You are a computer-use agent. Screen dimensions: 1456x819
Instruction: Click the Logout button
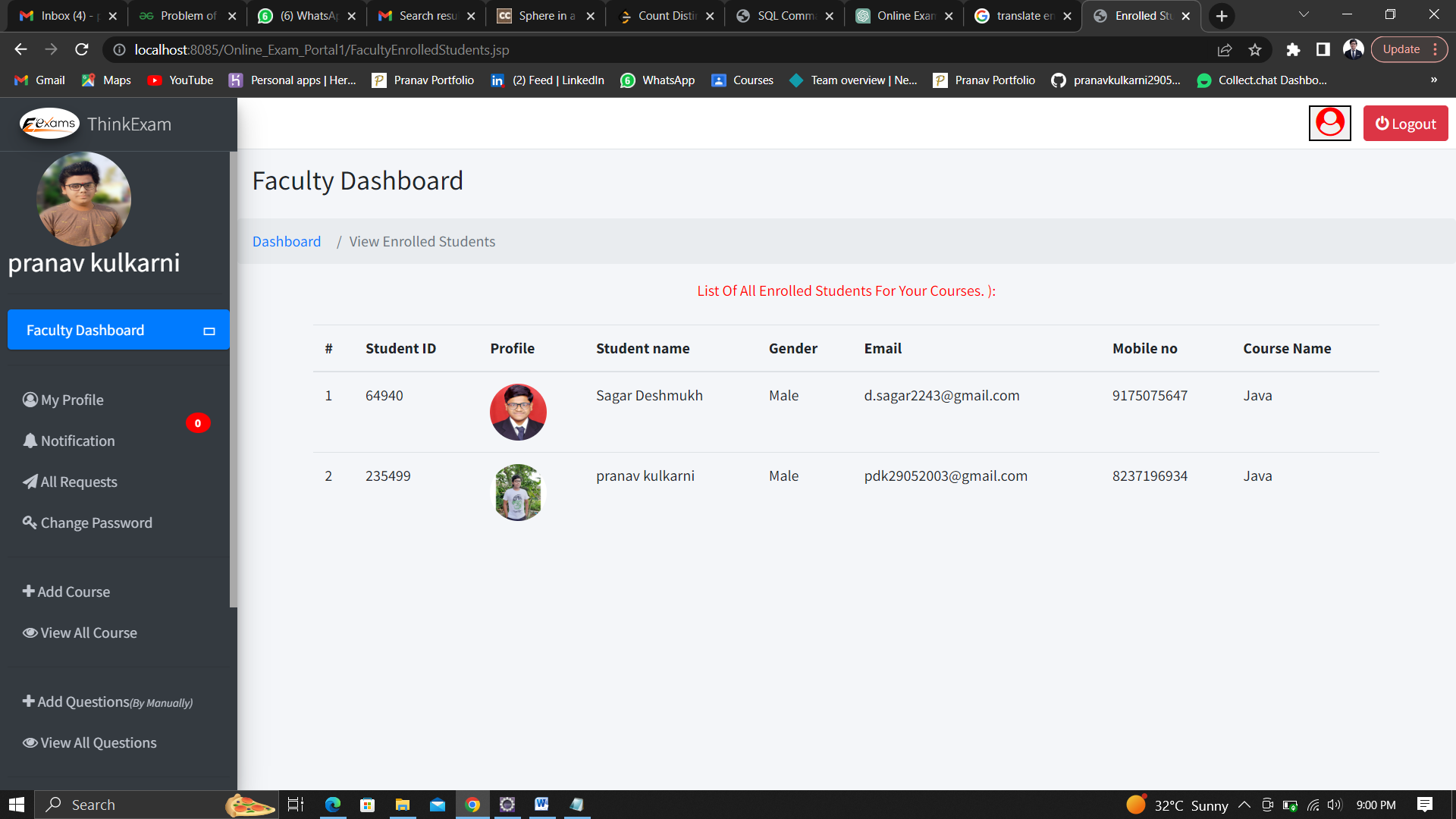(x=1405, y=123)
